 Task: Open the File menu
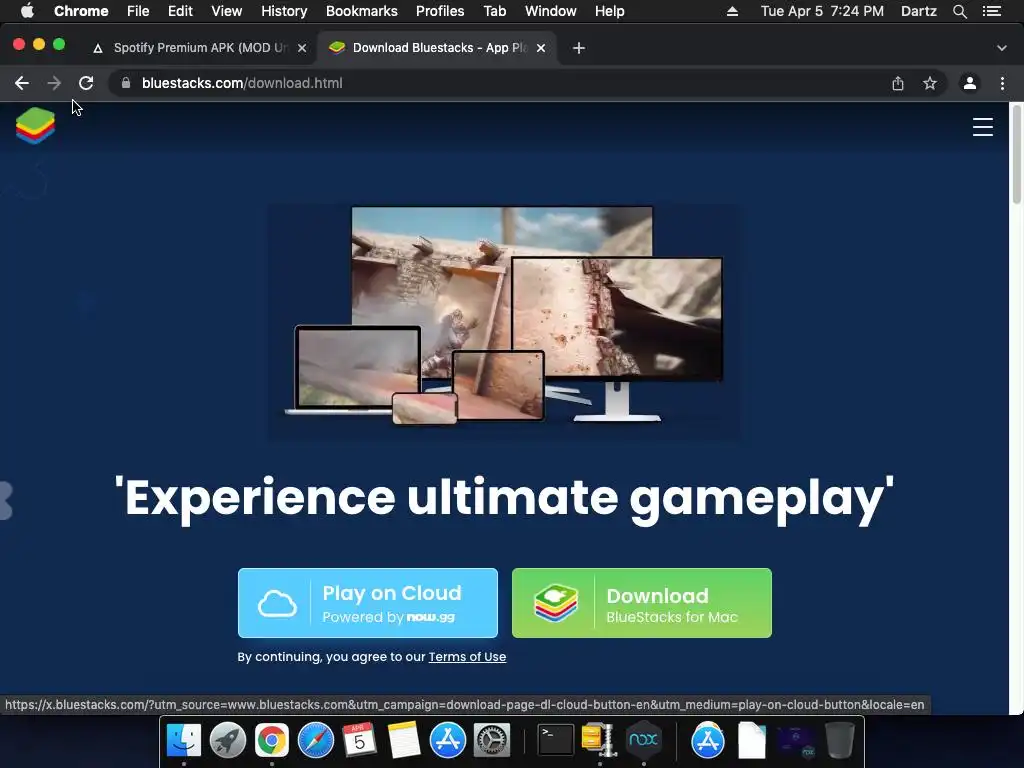(138, 11)
